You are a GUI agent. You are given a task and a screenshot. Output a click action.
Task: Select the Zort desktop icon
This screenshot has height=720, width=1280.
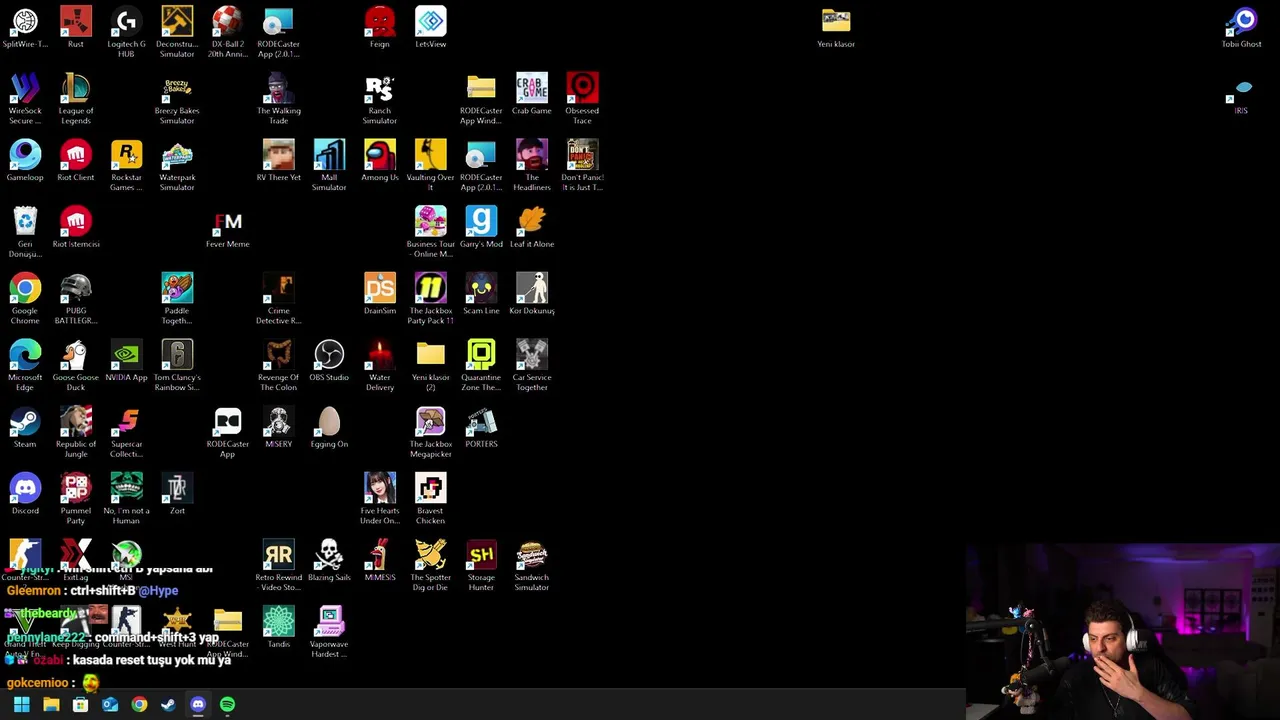click(x=177, y=494)
